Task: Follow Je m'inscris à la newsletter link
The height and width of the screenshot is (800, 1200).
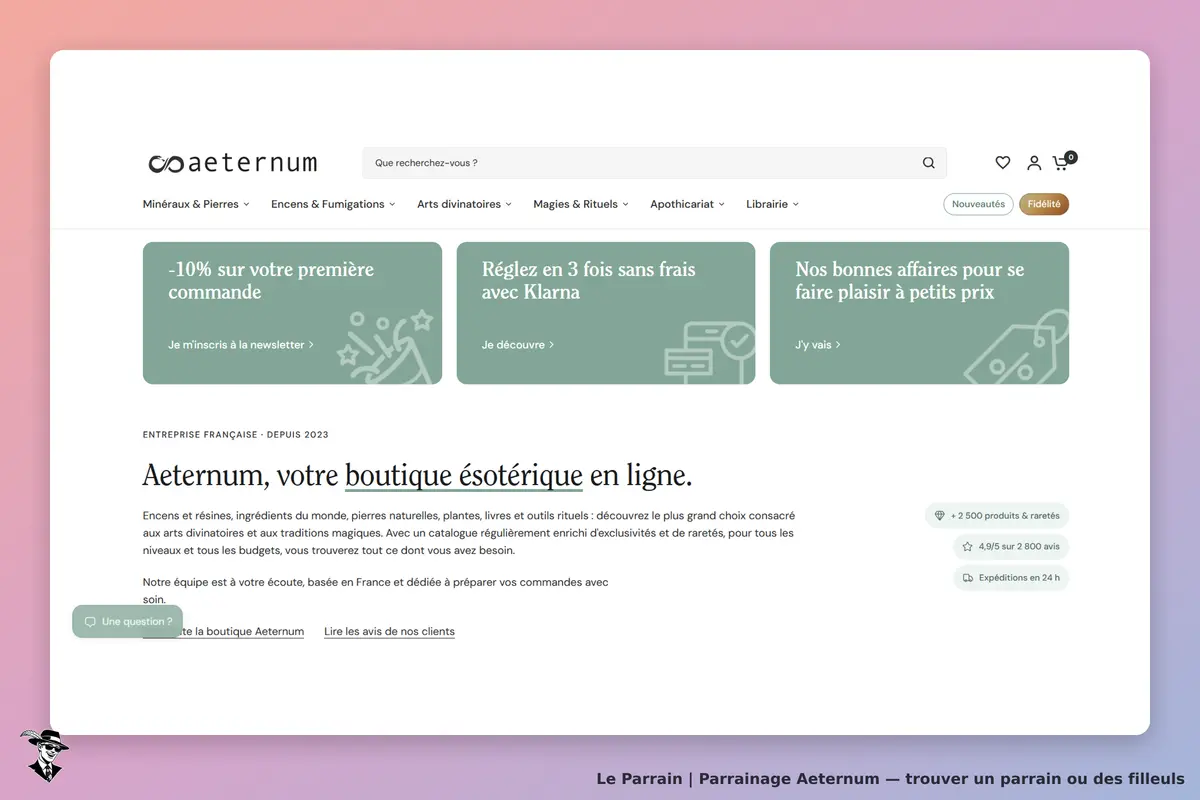Action: coord(241,345)
